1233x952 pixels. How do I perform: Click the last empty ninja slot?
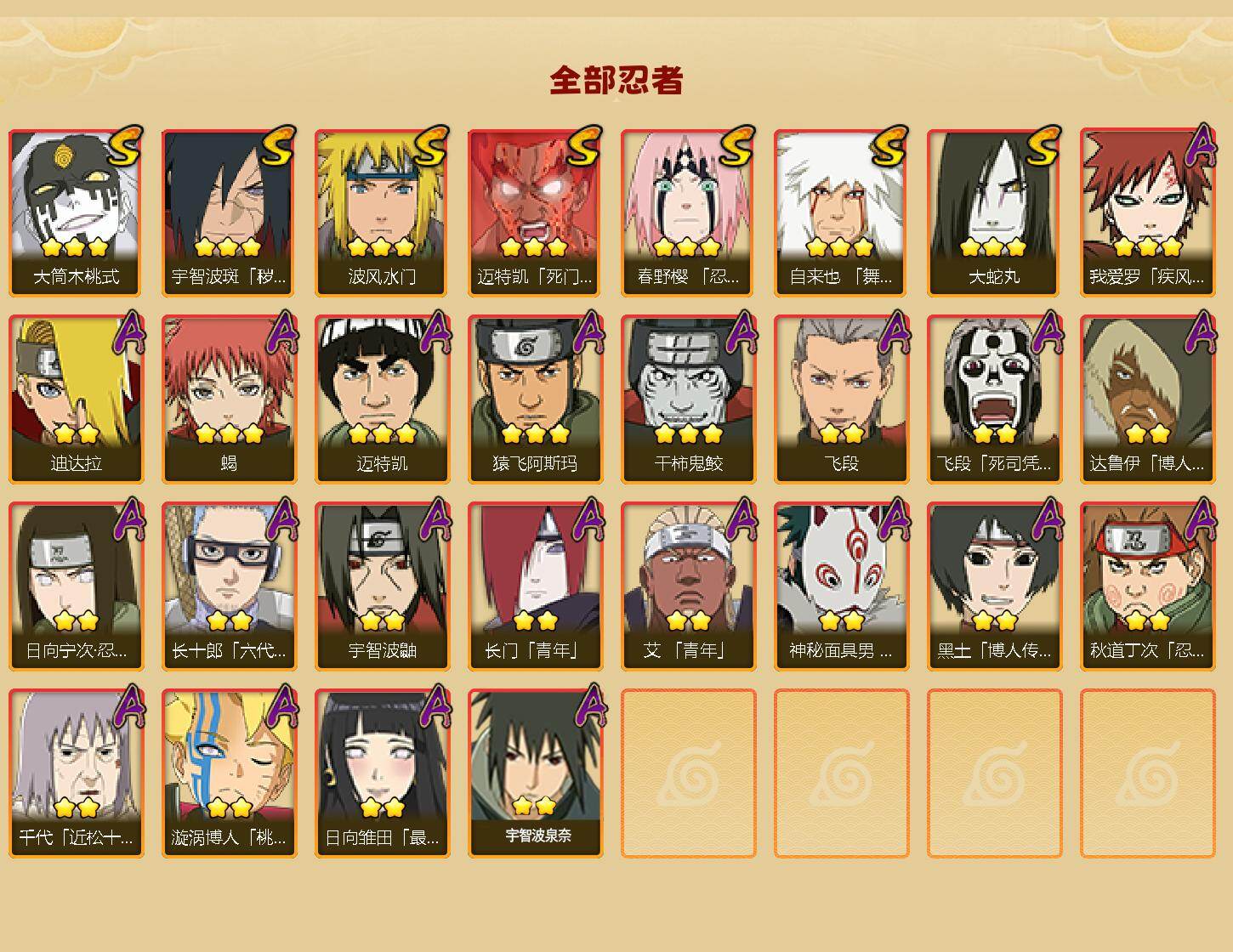(1147, 773)
